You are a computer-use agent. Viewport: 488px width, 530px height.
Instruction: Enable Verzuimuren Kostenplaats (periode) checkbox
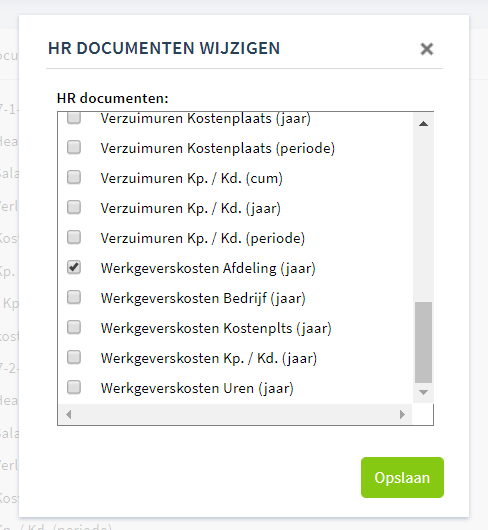[x=74, y=147]
